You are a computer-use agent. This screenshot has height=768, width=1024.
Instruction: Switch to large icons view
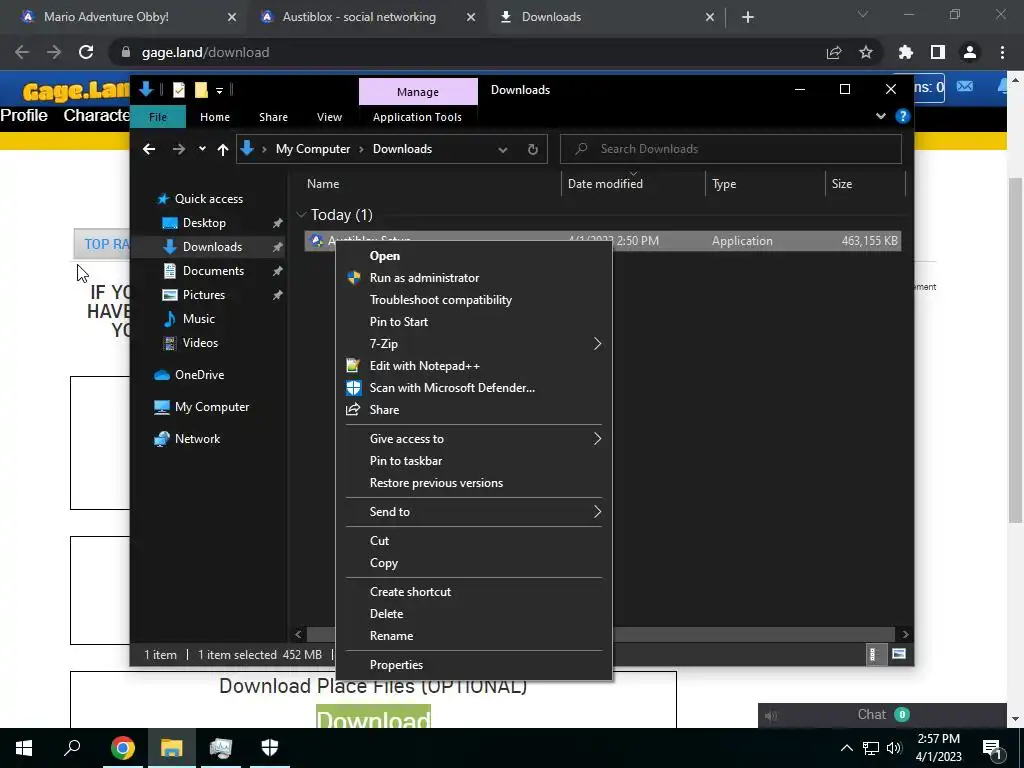899,654
